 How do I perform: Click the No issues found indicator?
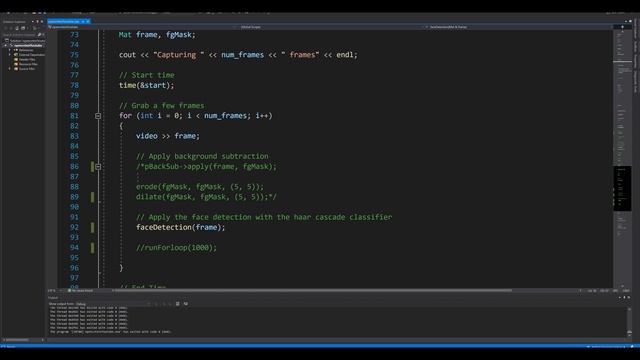[x=82, y=291]
